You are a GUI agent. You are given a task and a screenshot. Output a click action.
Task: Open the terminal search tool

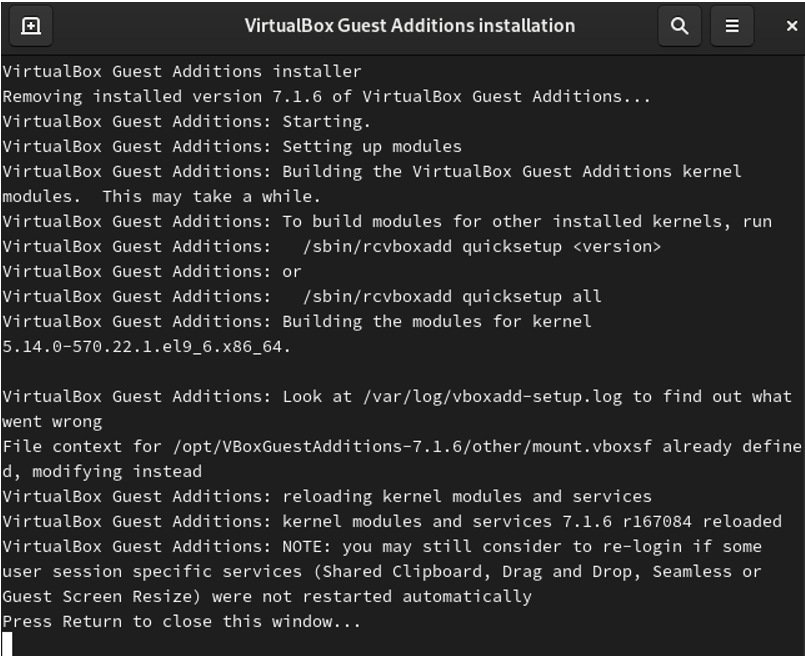(x=680, y=26)
